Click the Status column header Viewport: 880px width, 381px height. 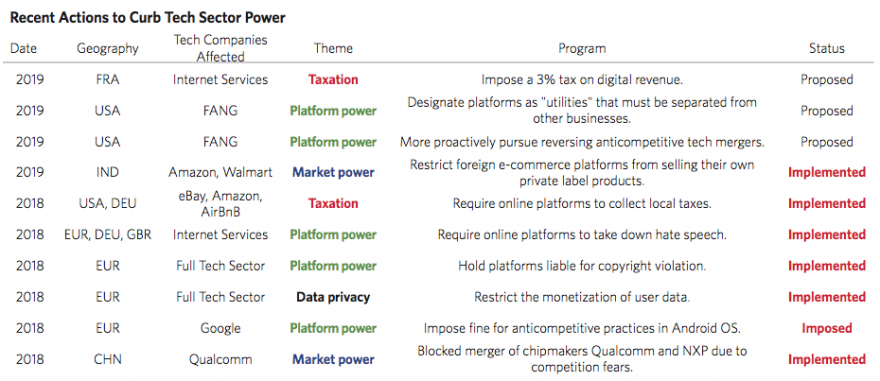826,48
